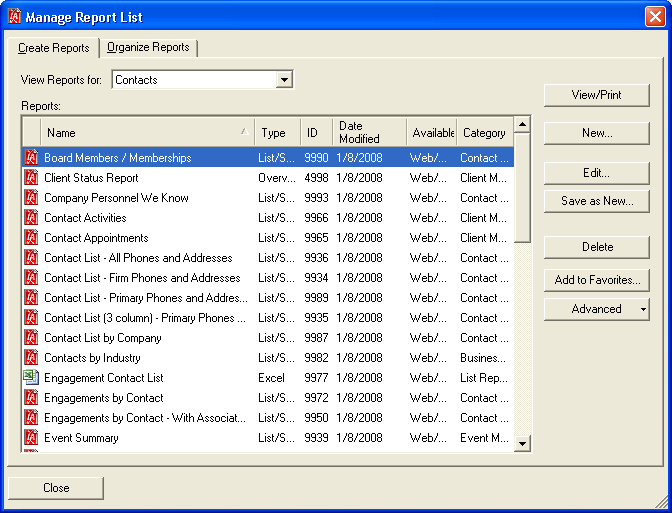Screen dimensions: 672x513
Task: Click the Delete button
Action: click(597, 247)
